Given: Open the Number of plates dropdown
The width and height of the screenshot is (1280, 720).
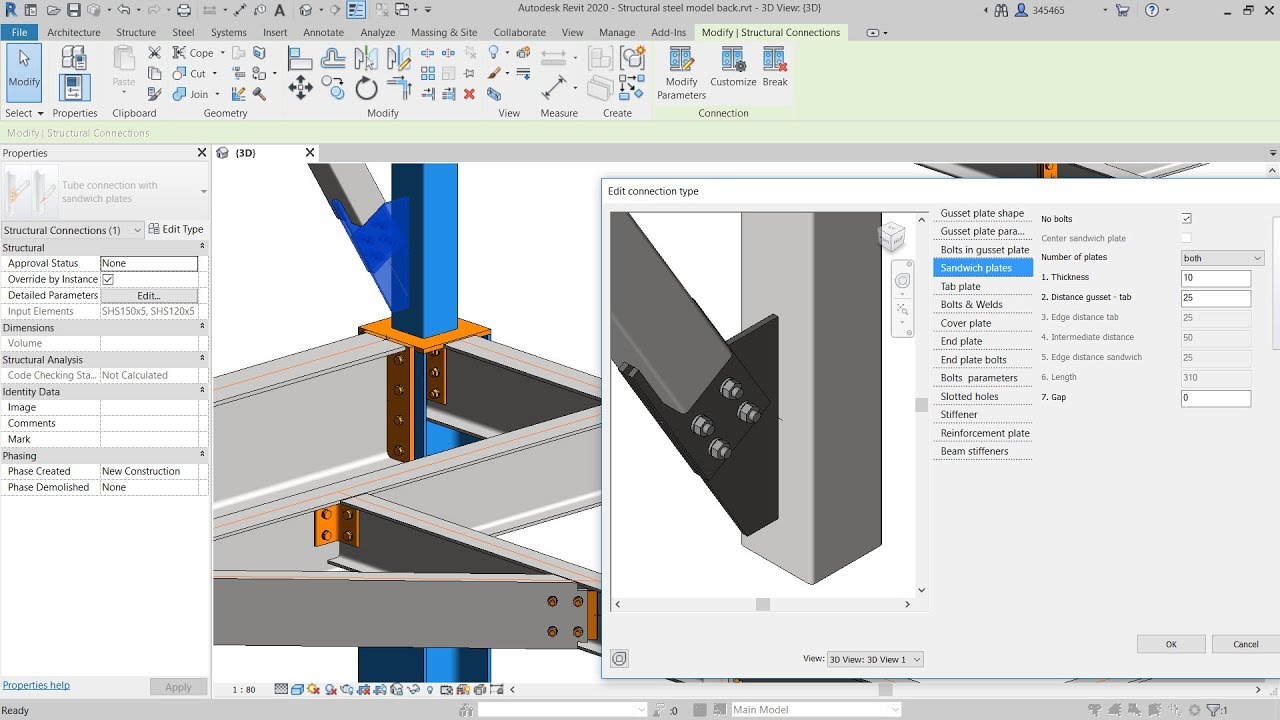Looking at the screenshot, I should (1222, 258).
